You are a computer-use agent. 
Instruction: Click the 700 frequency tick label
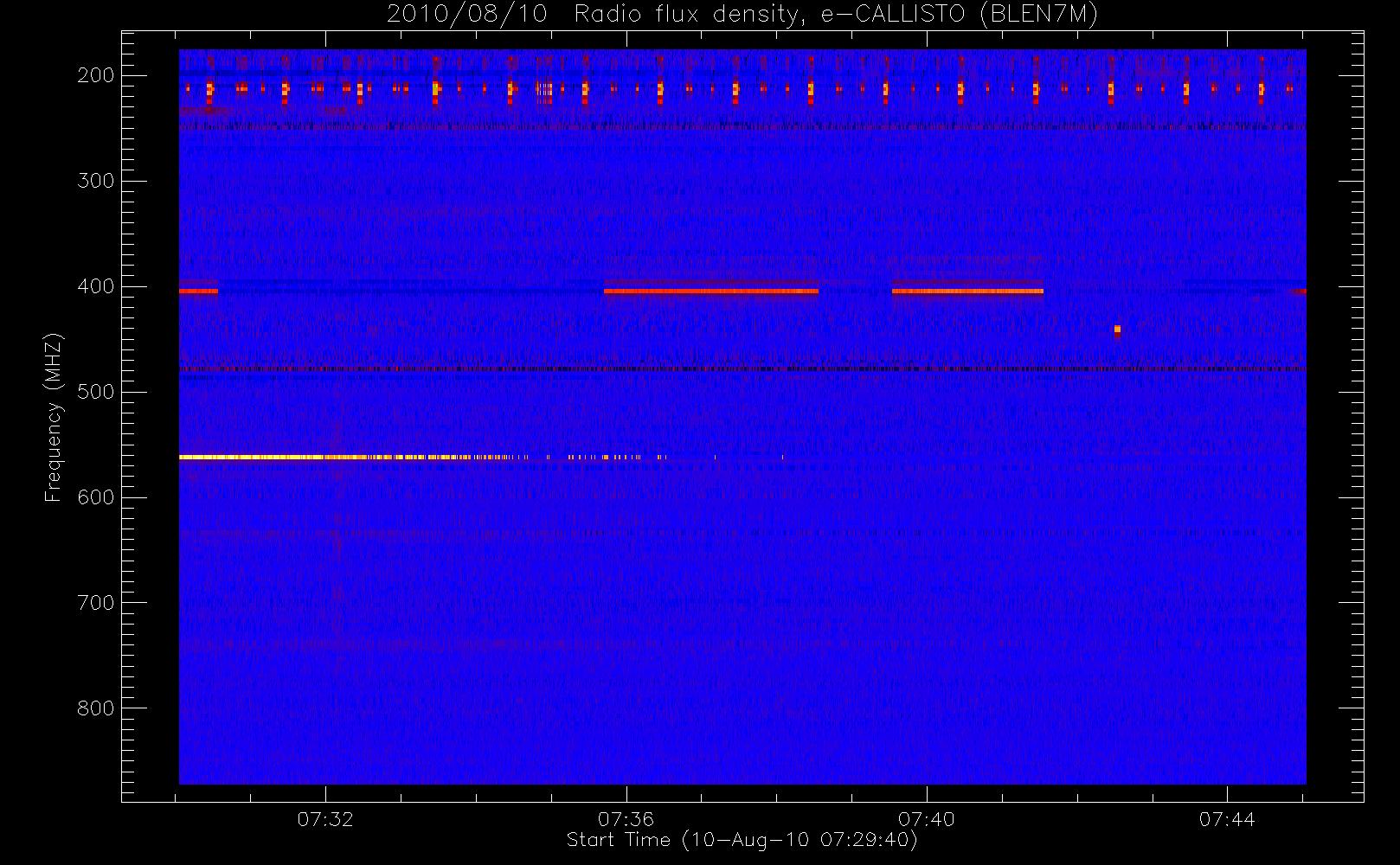click(95, 603)
